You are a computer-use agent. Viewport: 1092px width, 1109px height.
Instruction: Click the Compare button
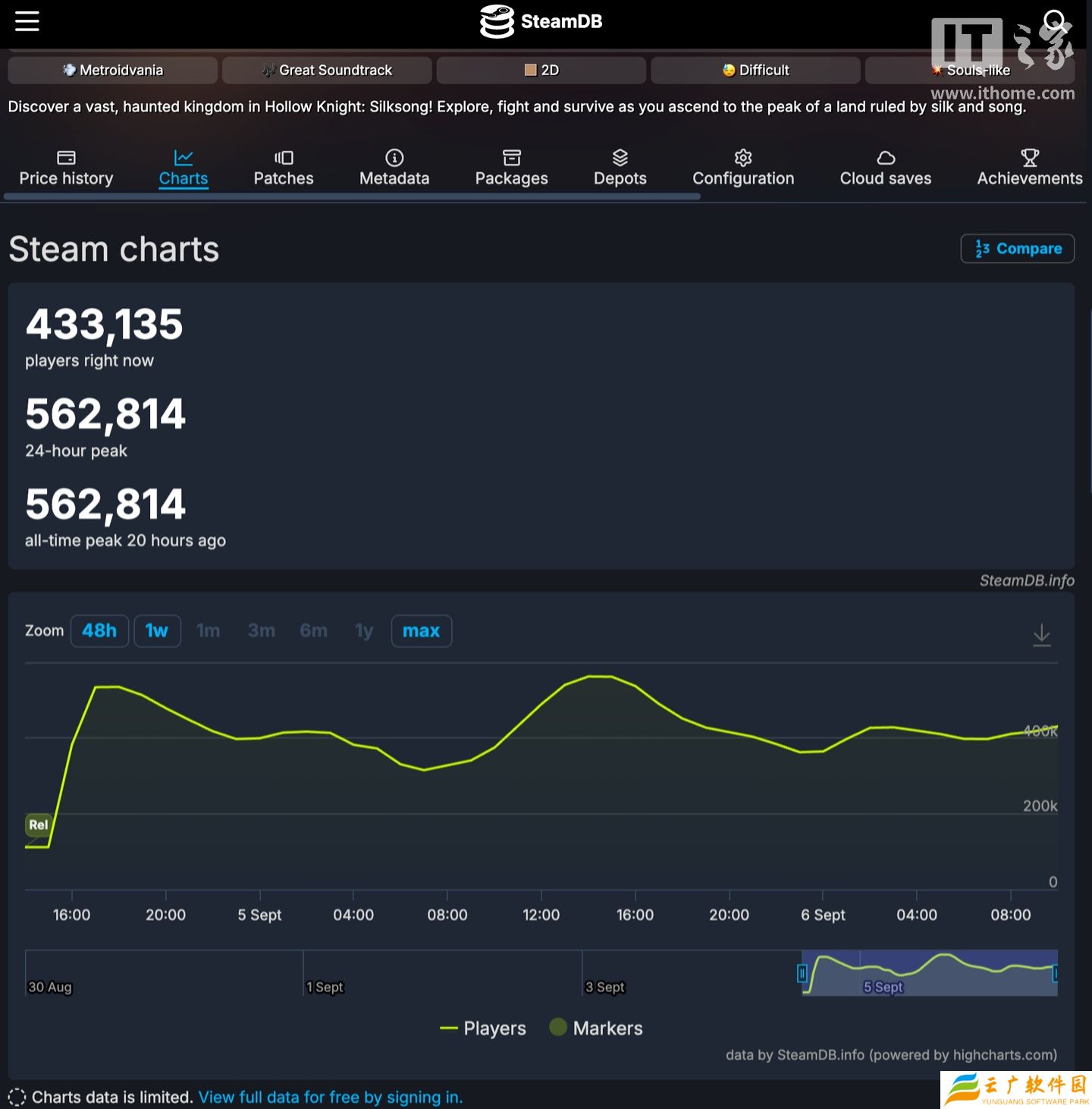pyautogui.click(x=1018, y=249)
